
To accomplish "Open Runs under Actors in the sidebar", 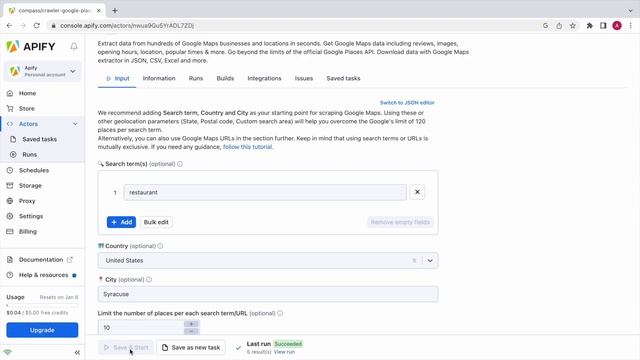I will click(x=29, y=155).
